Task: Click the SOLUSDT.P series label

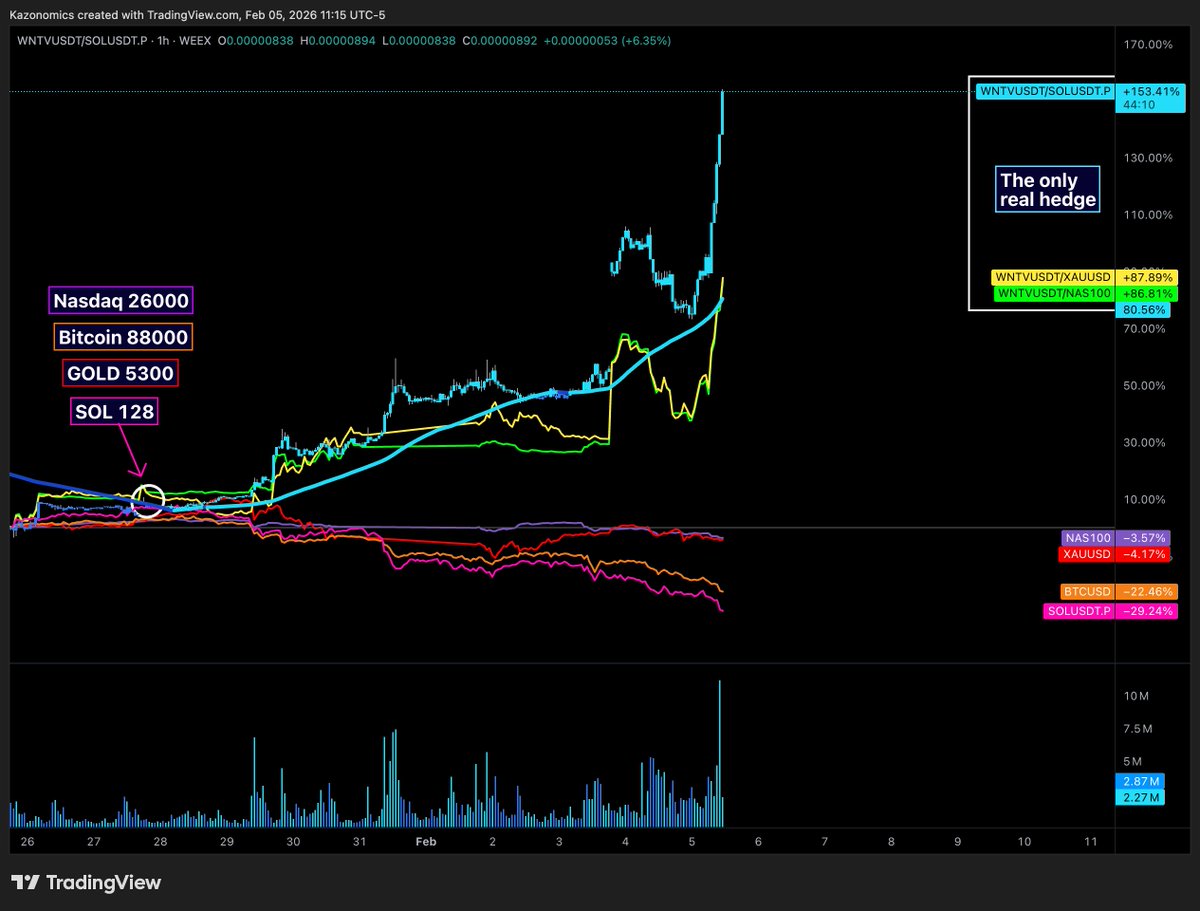Action: point(1078,610)
